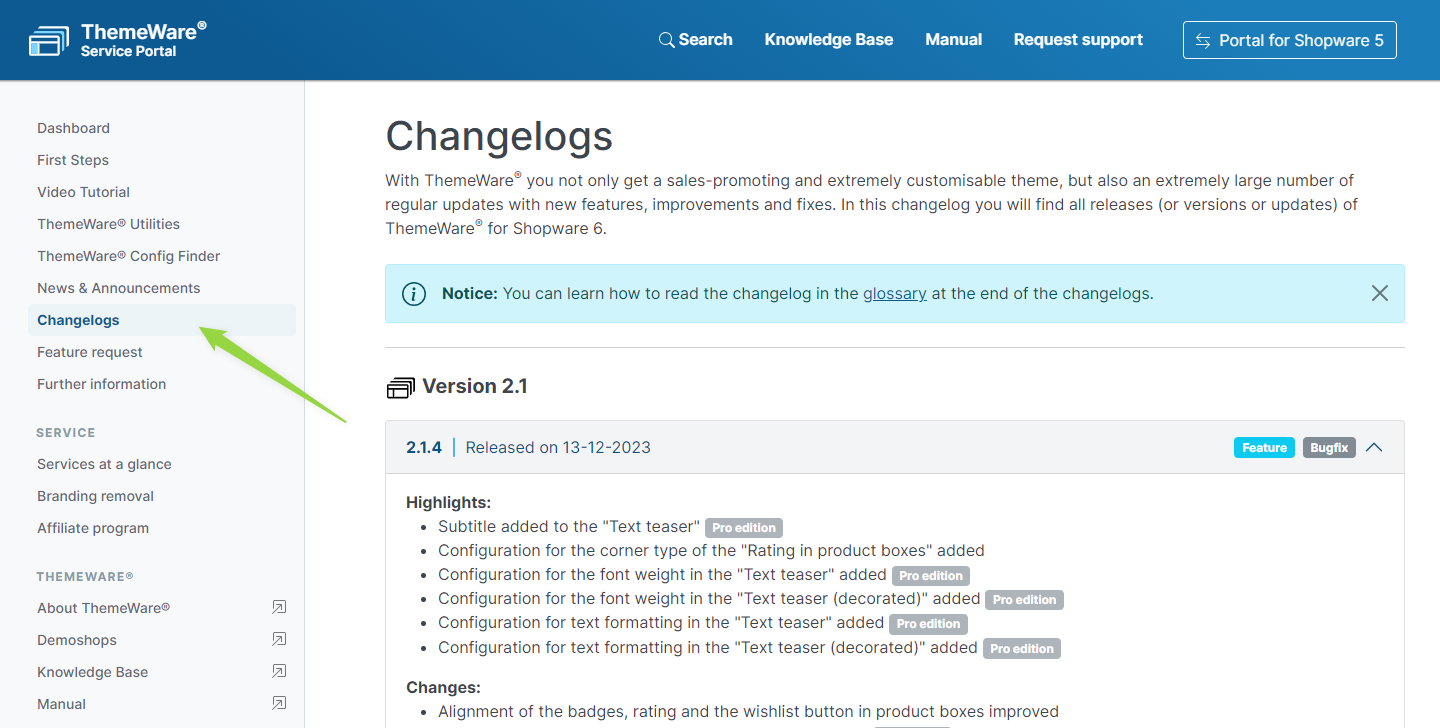Click Pro edition badge after text formatting "Text teaser (decorated)"
The width and height of the screenshot is (1440, 728).
tap(1022, 648)
